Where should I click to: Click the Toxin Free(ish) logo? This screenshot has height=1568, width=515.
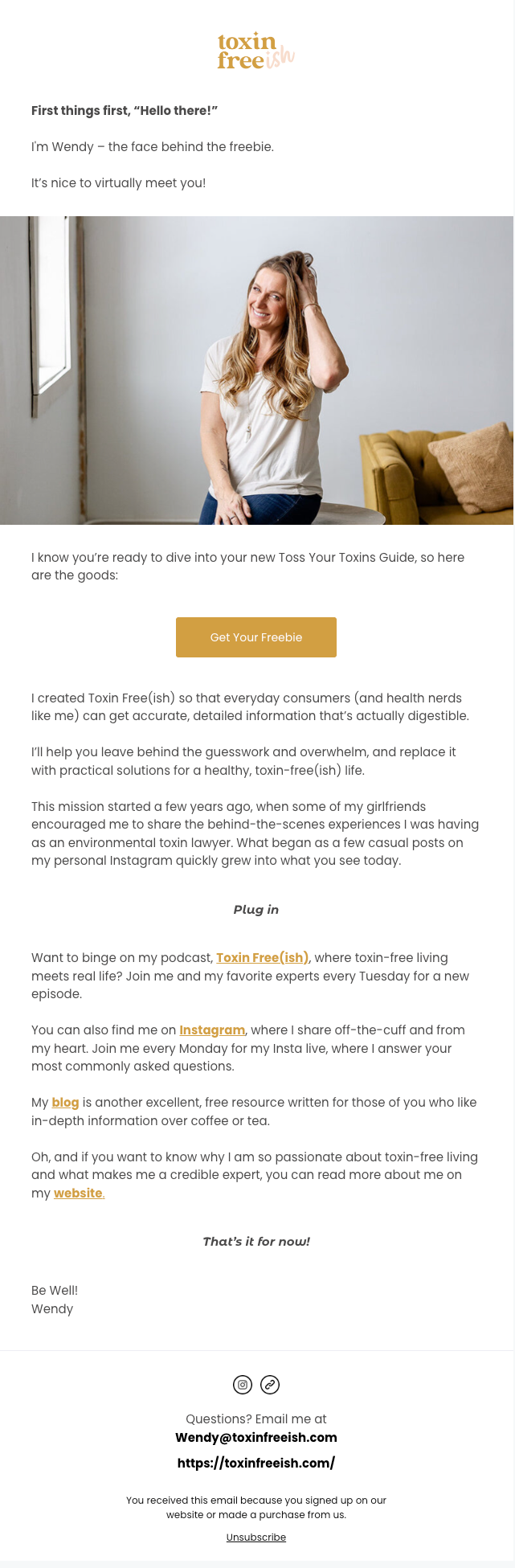coord(255,51)
